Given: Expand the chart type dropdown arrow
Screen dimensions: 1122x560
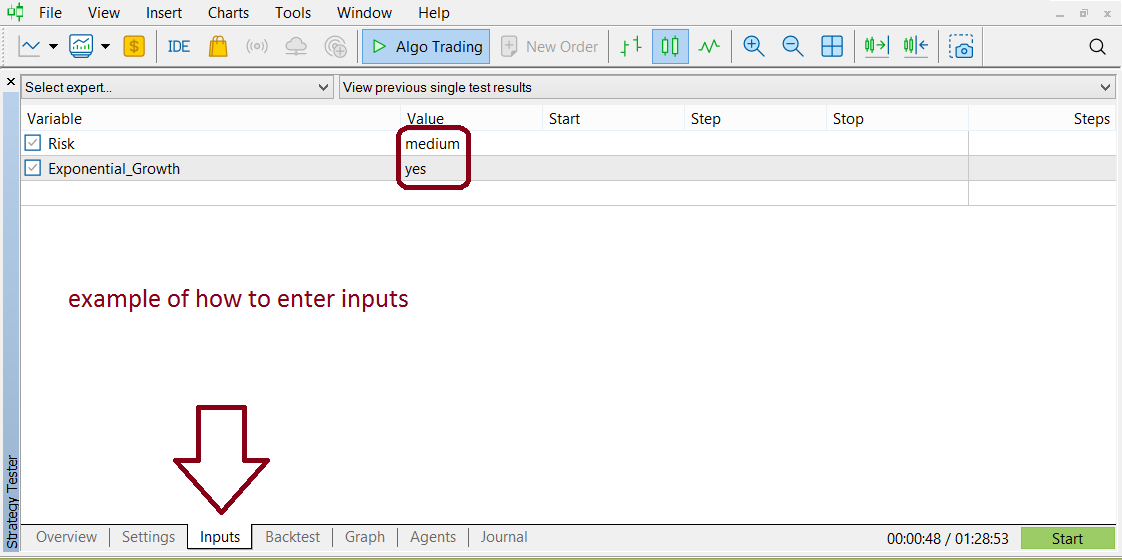Looking at the screenshot, I should coord(53,47).
